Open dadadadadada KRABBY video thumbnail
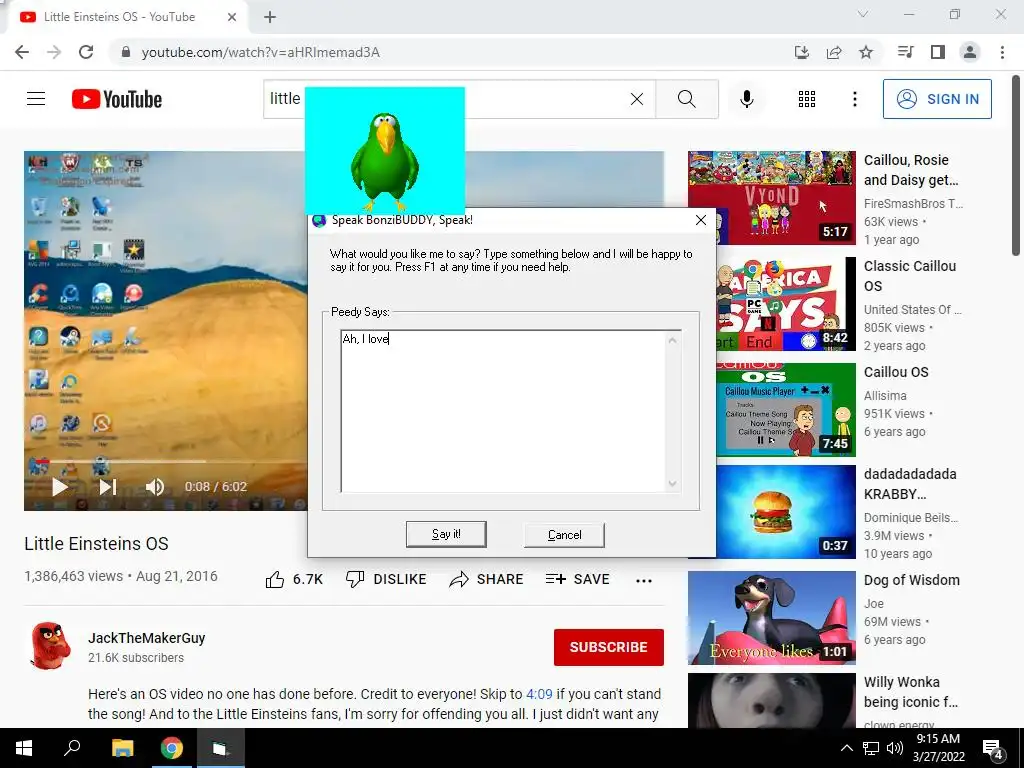The width and height of the screenshot is (1024, 768). point(786,511)
